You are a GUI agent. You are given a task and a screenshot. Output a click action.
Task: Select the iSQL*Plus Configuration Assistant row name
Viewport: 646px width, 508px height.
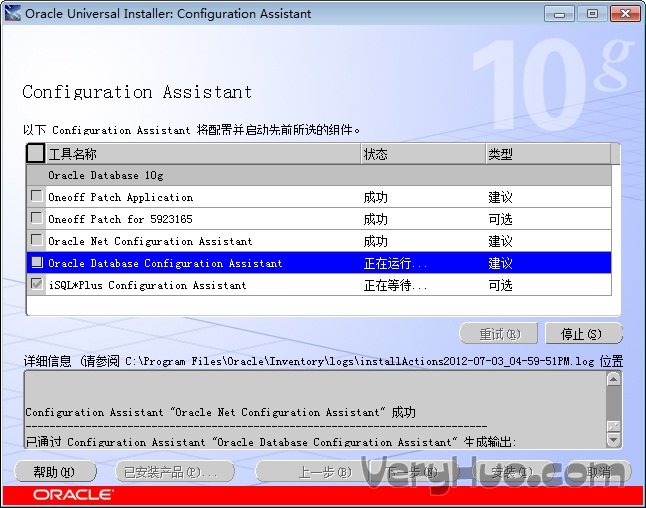(x=147, y=285)
